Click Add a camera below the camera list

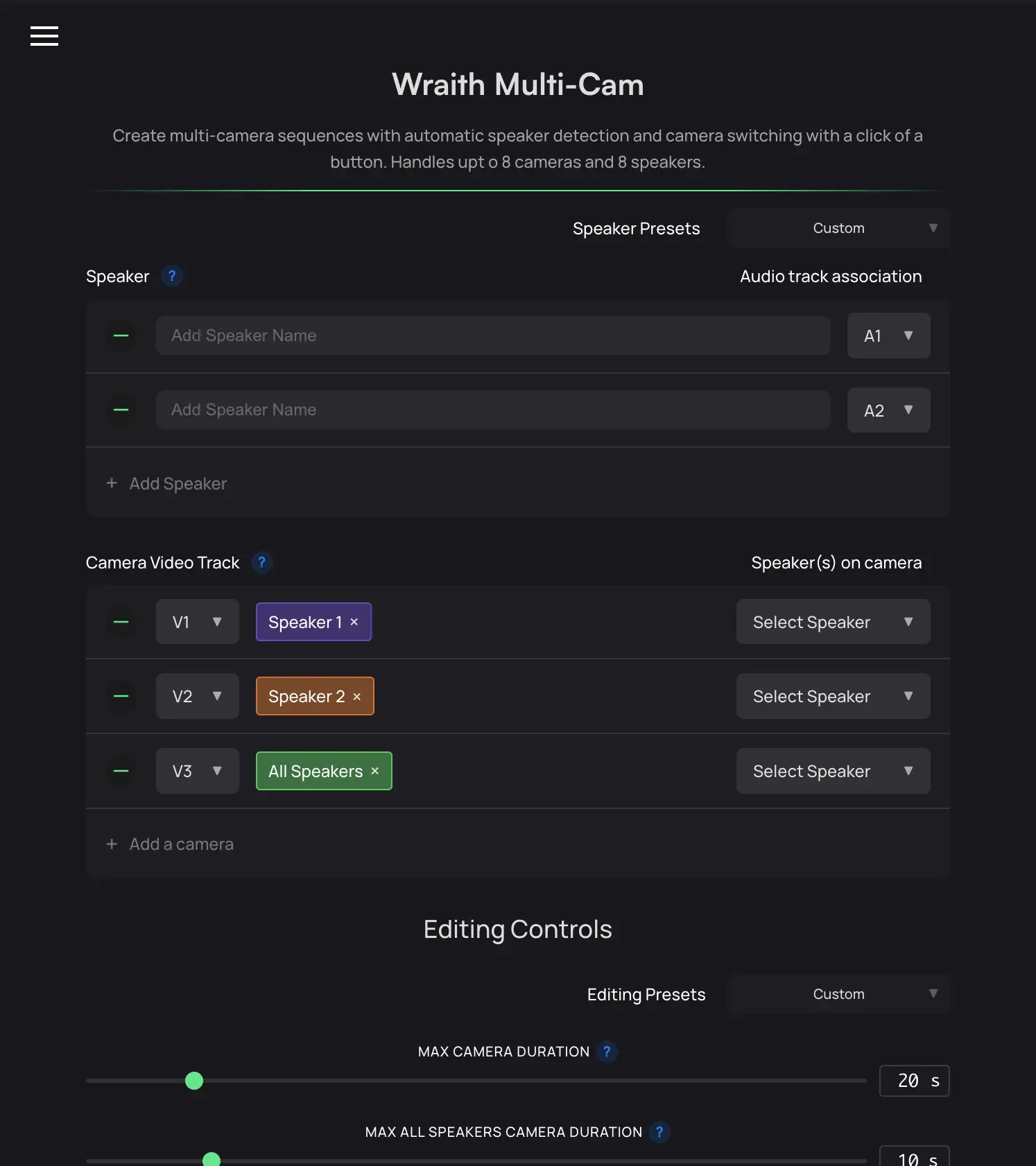170,844
